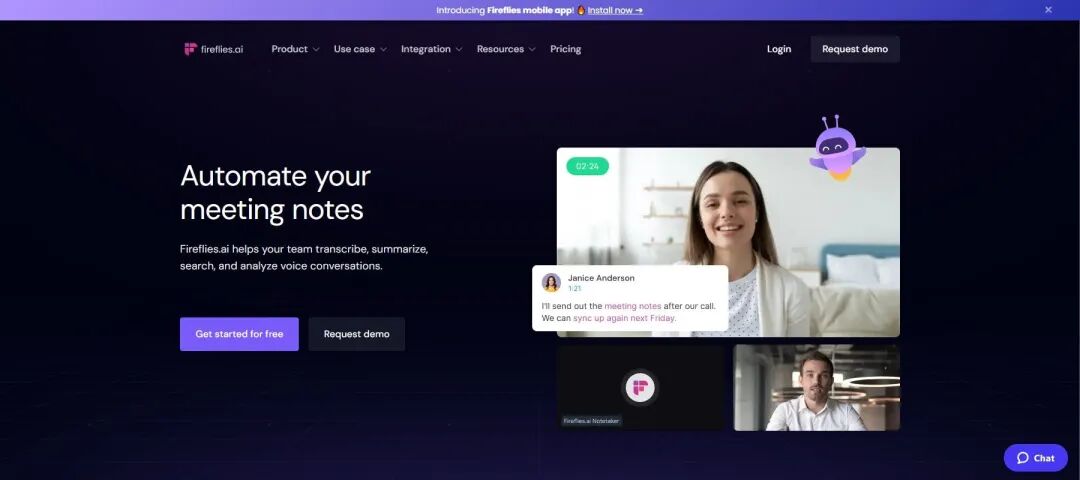Click the chat bubble icon in the Chat widget
This screenshot has height=480, width=1080.
point(1023,458)
